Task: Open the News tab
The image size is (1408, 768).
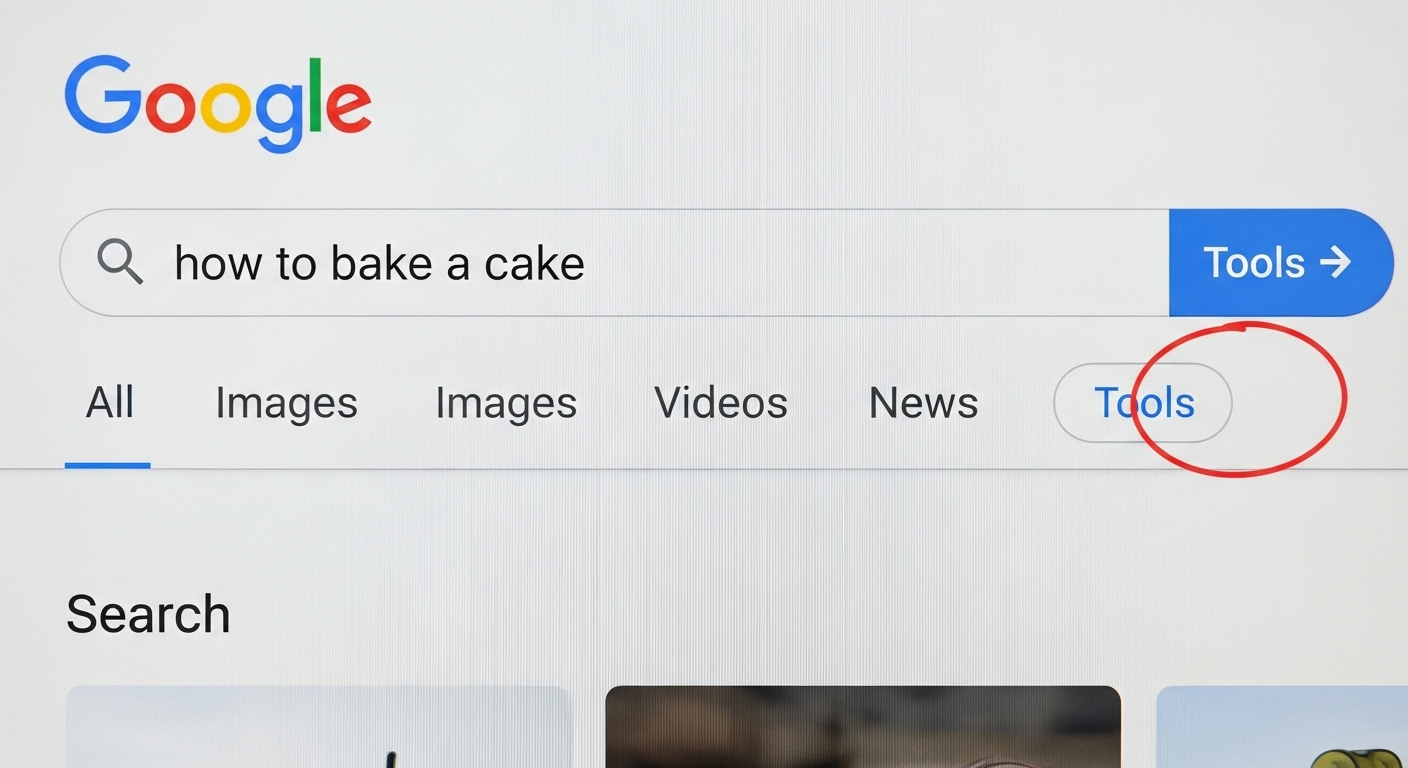Action: pyautogui.click(x=922, y=402)
